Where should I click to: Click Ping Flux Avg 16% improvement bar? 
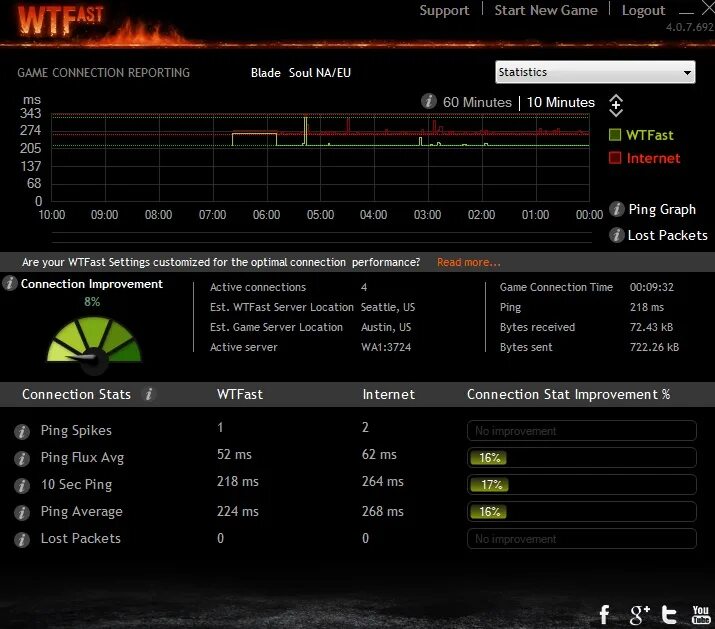click(x=581, y=457)
